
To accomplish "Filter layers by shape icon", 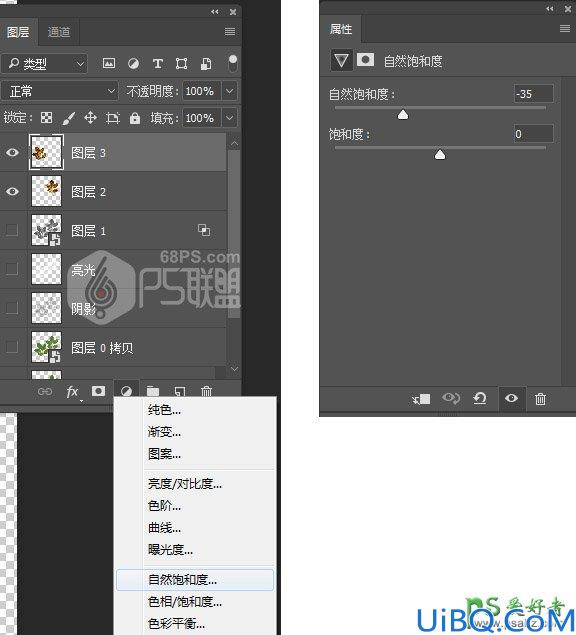I will (x=181, y=64).
